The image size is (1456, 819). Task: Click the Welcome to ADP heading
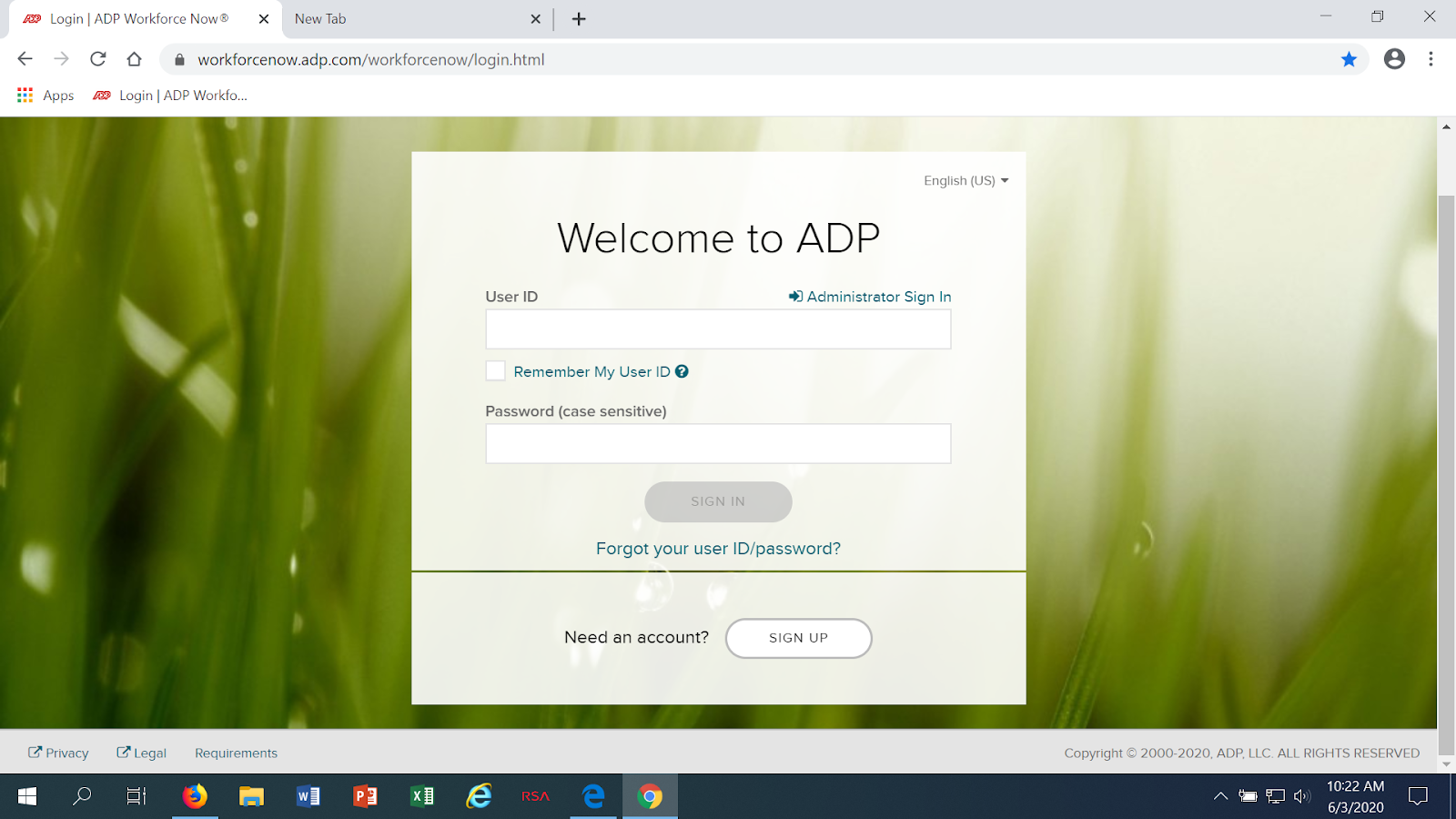718,238
